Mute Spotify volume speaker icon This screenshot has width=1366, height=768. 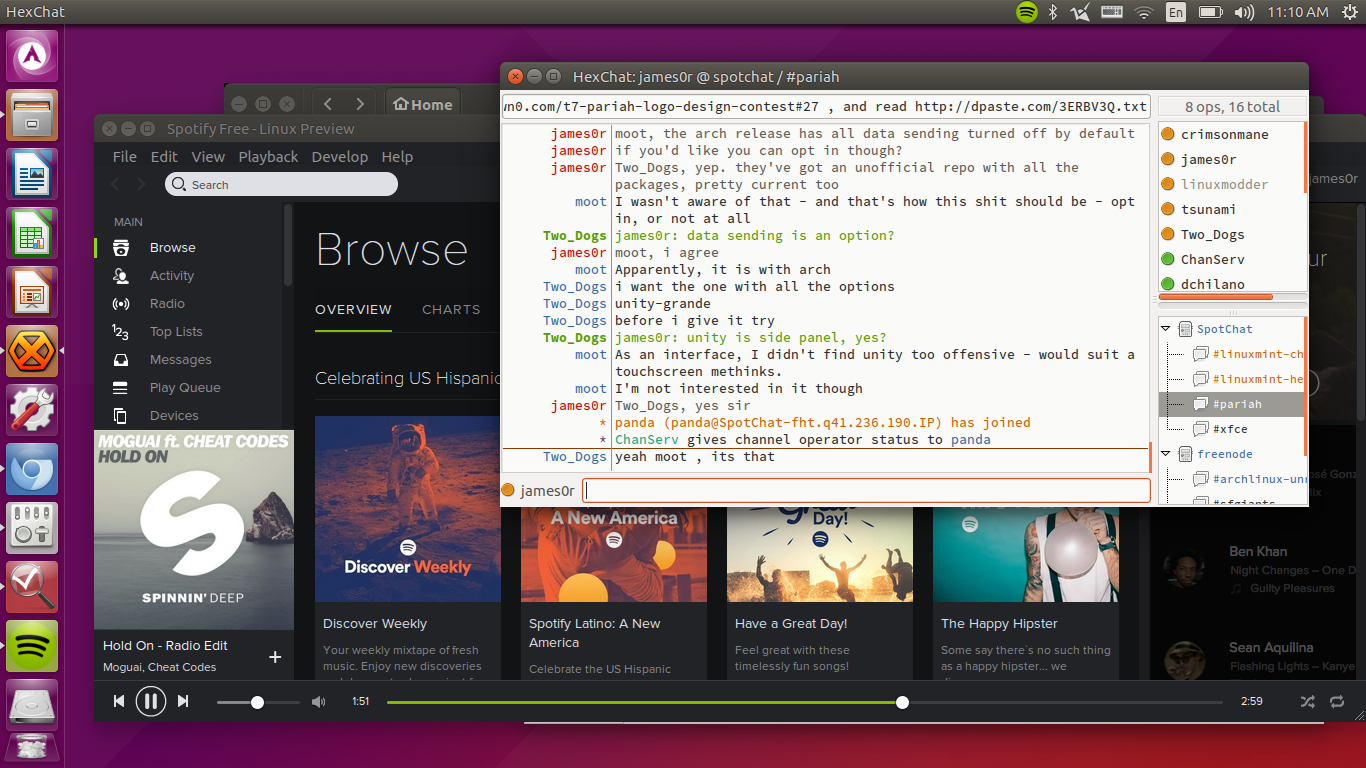coord(318,702)
